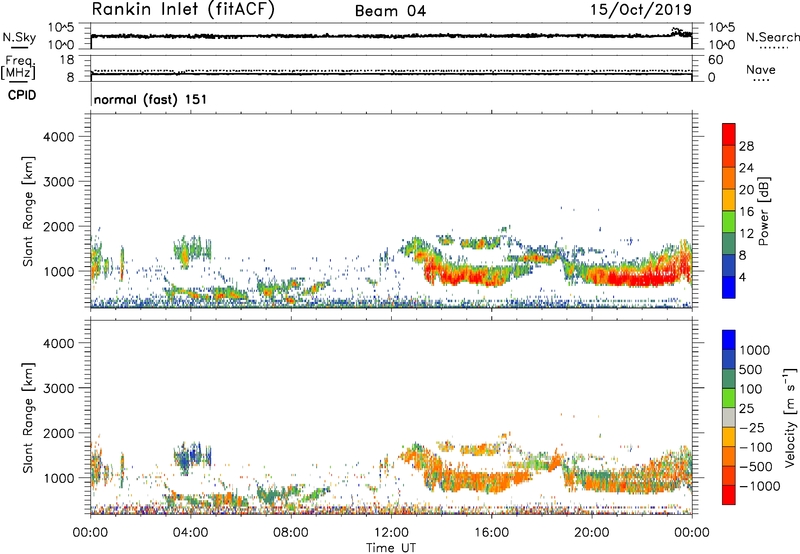Click the '18' frequency axis tick
The image size is (800, 554).
tap(66, 59)
